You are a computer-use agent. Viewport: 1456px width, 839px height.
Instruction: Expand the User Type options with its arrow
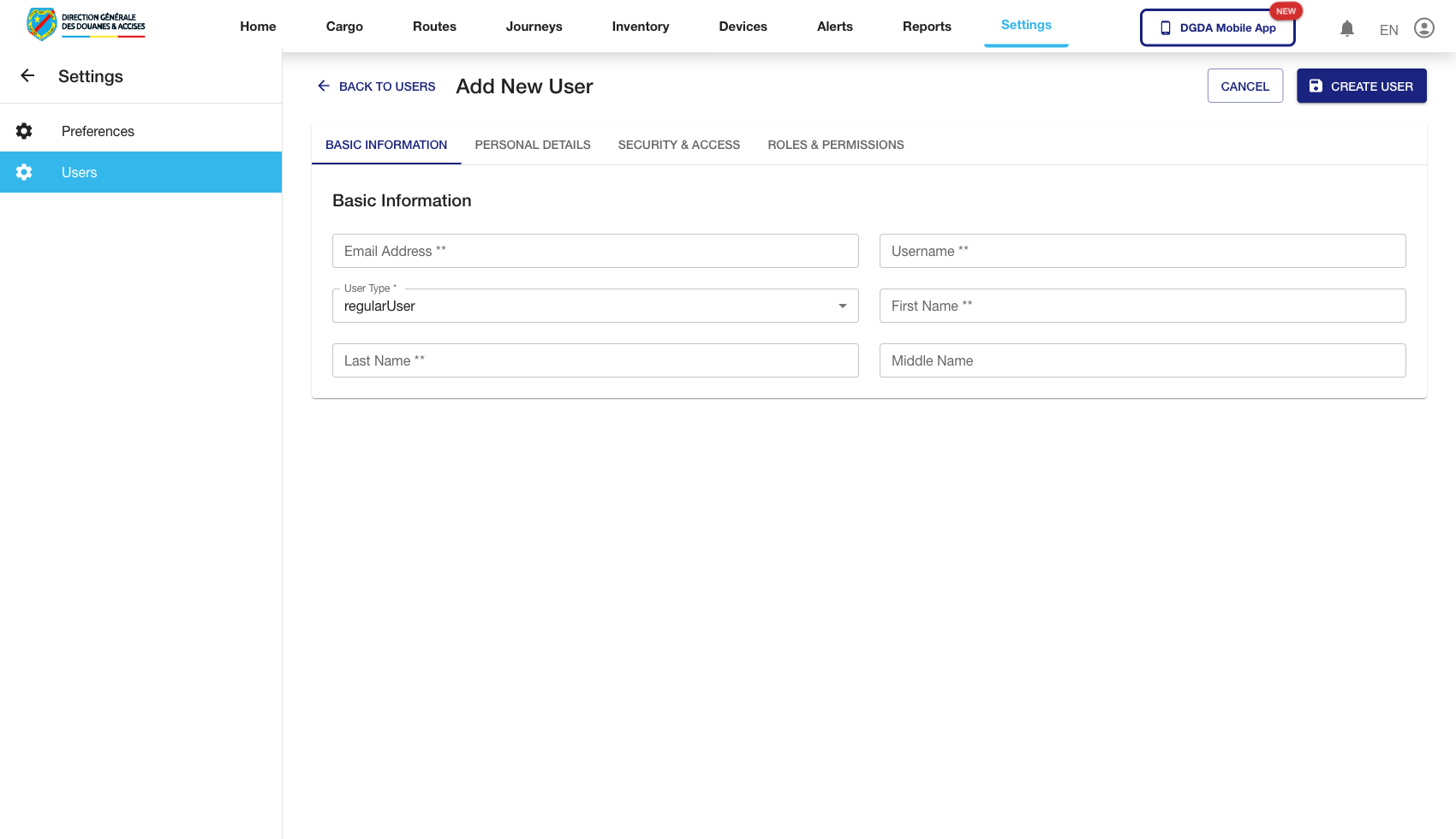(x=841, y=306)
